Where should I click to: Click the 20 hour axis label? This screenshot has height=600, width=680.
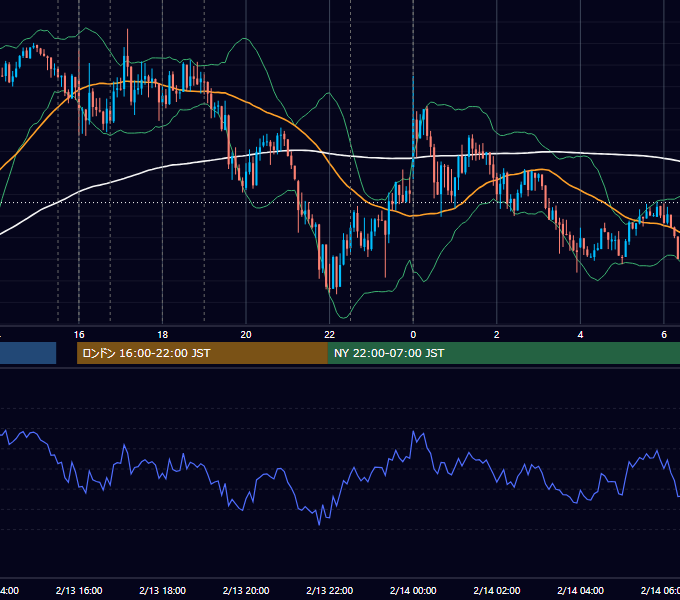click(x=246, y=335)
